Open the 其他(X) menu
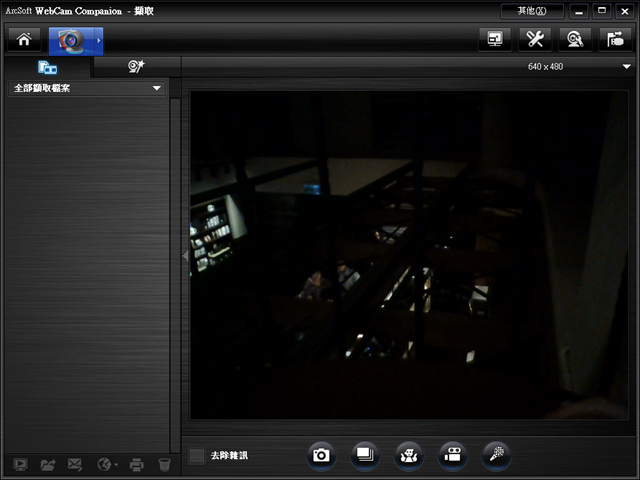Screen dimensions: 640x480 (x=532, y=11)
